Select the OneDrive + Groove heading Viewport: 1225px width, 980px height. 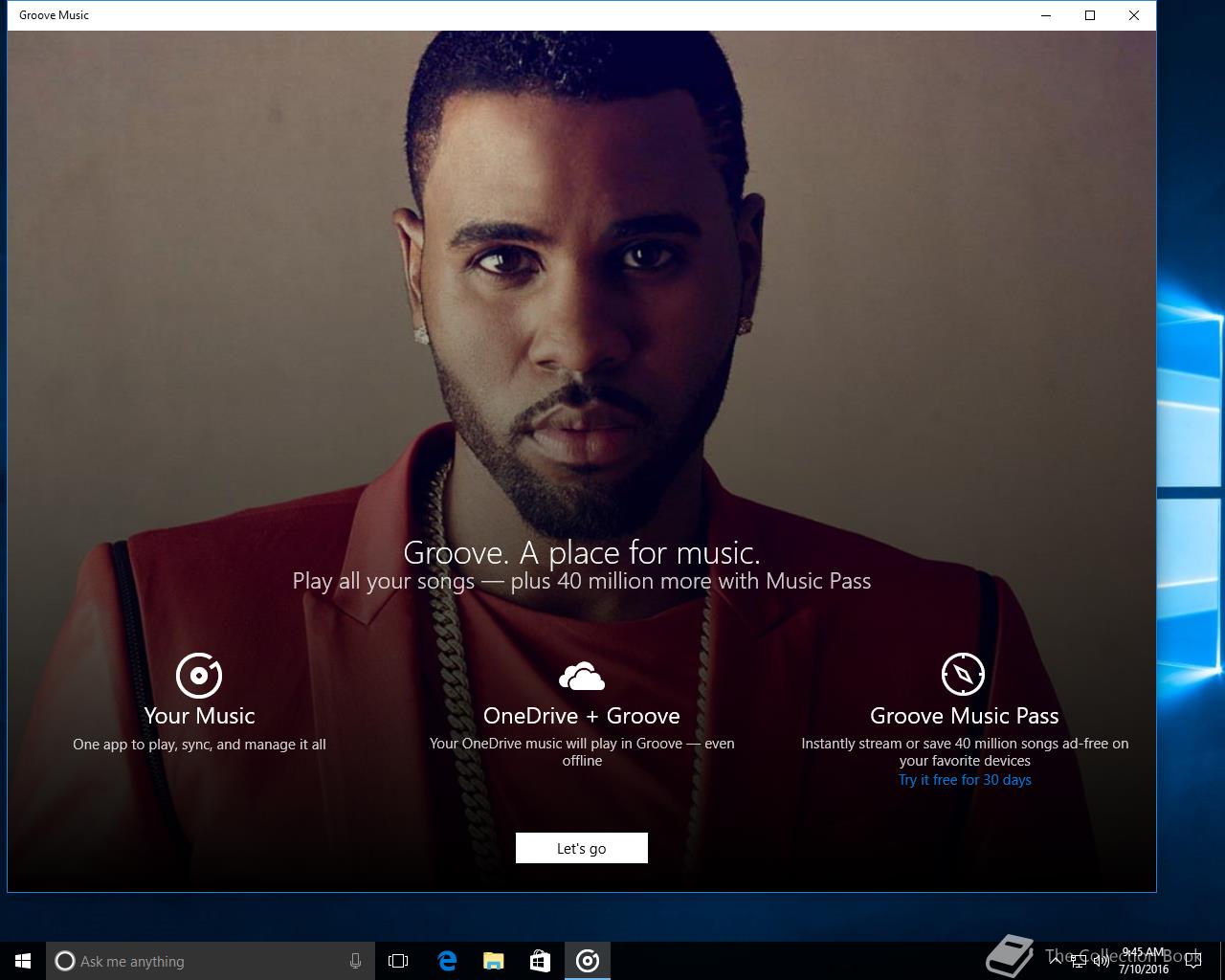[582, 716]
